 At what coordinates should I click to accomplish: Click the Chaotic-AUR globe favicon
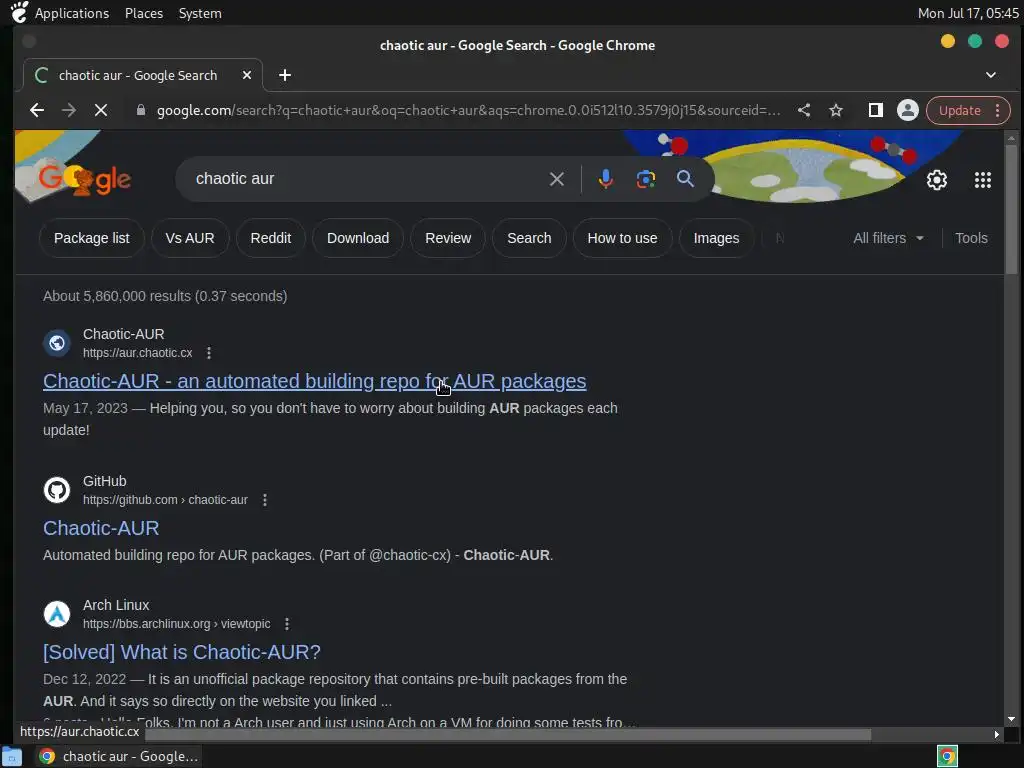click(57, 343)
